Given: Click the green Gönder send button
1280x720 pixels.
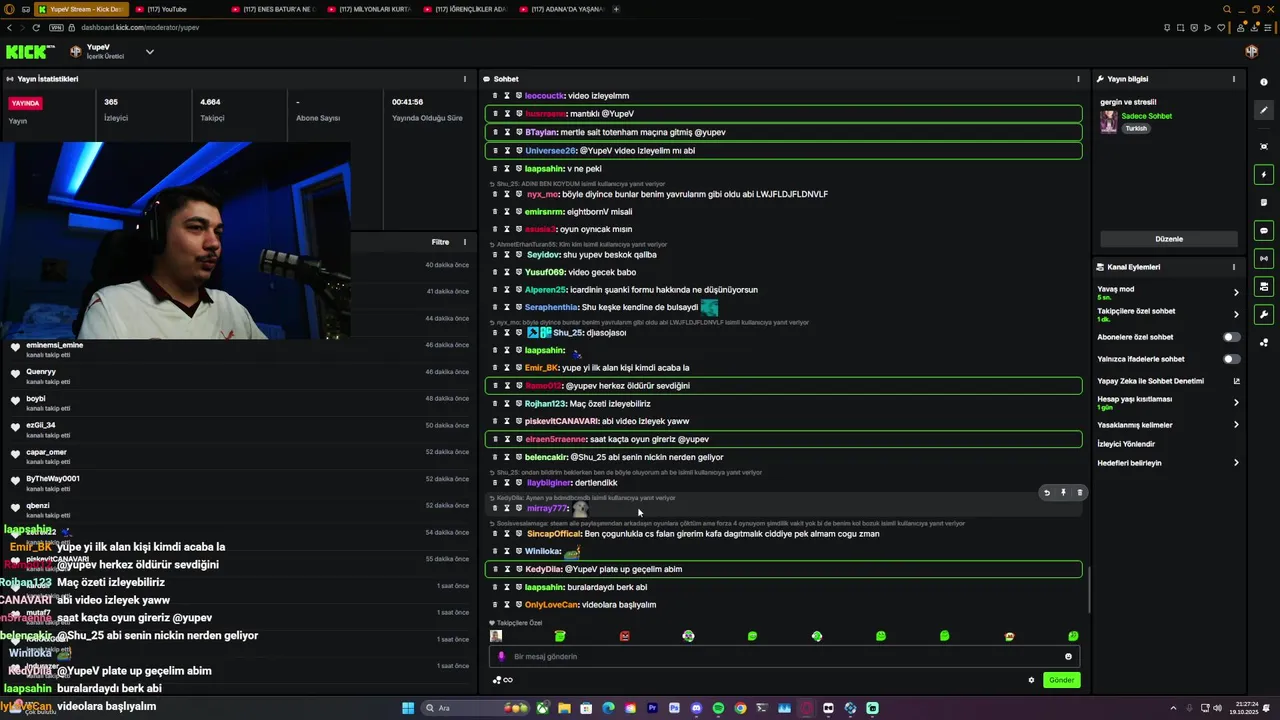Looking at the screenshot, I should point(1061,680).
